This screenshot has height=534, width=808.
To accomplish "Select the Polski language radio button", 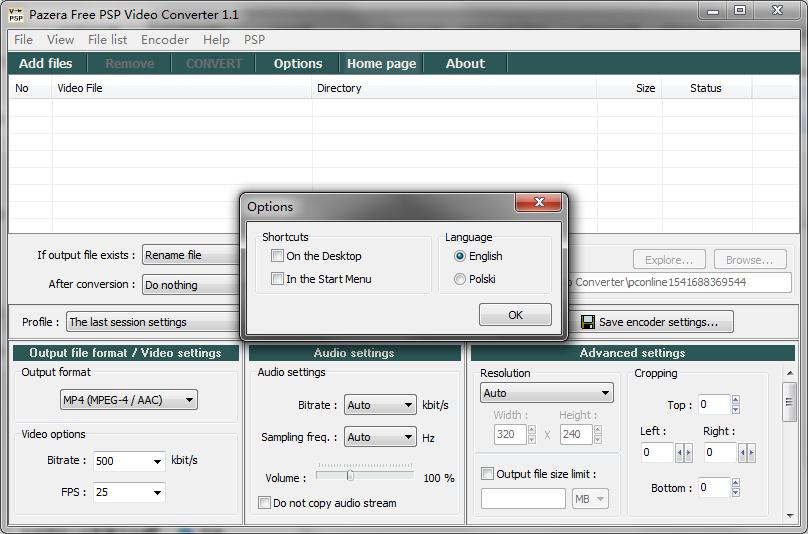I will [x=460, y=279].
